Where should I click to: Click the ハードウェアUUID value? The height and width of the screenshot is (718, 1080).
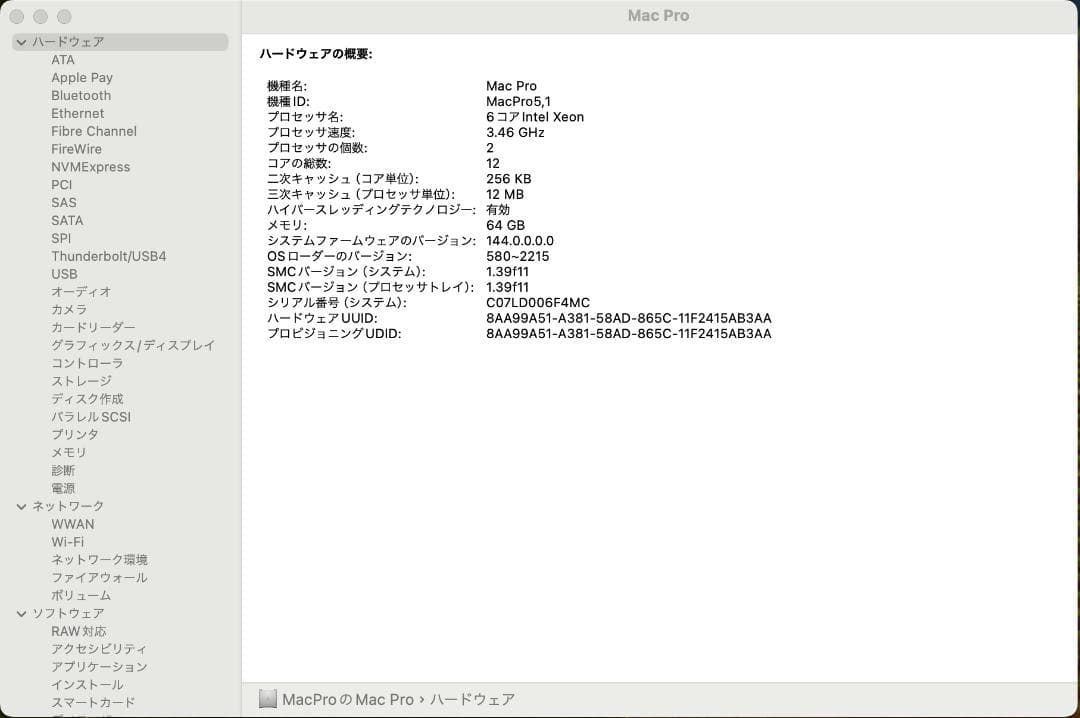[x=629, y=318]
